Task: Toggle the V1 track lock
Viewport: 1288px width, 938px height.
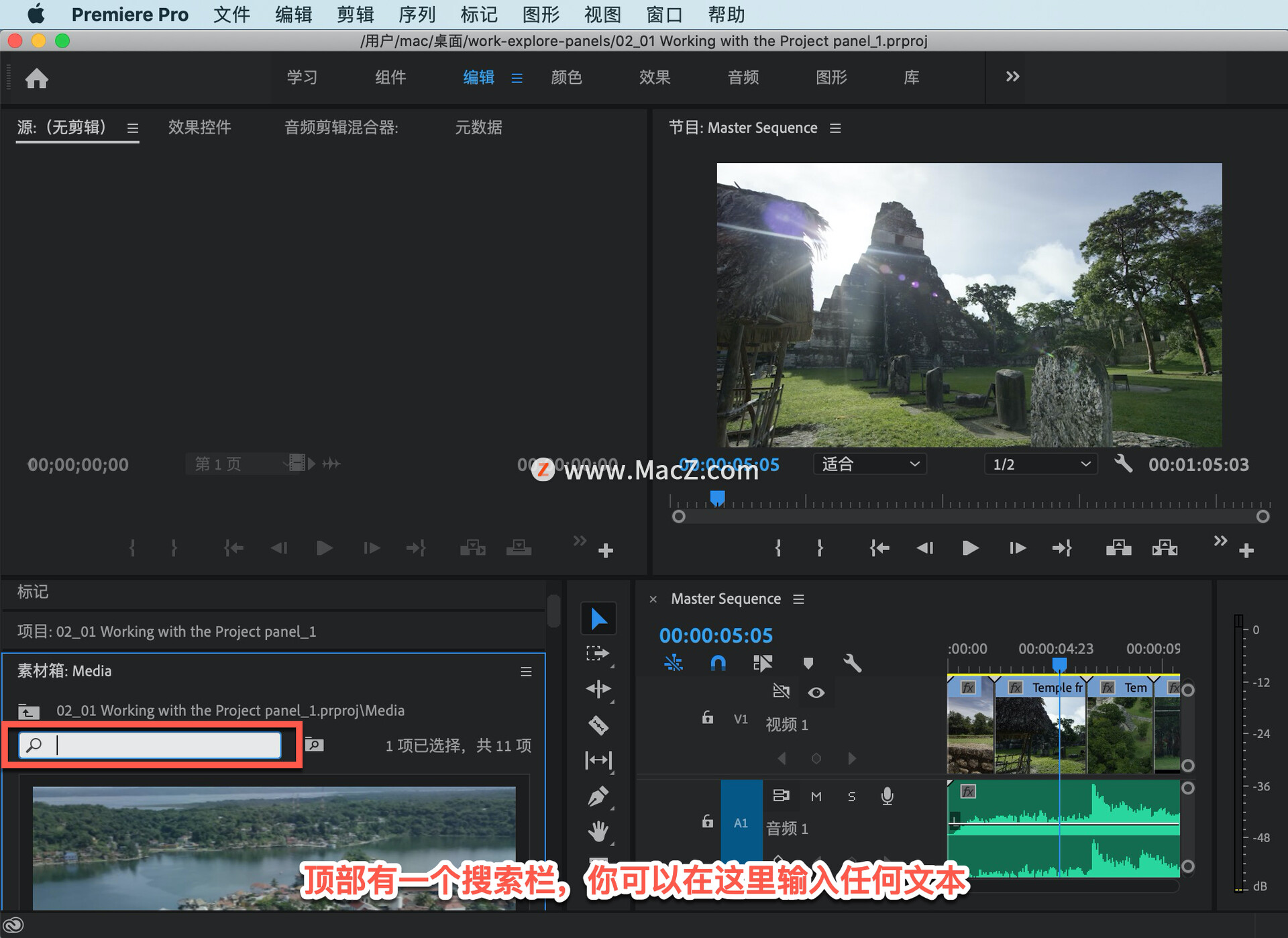Action: click(707, 717)
